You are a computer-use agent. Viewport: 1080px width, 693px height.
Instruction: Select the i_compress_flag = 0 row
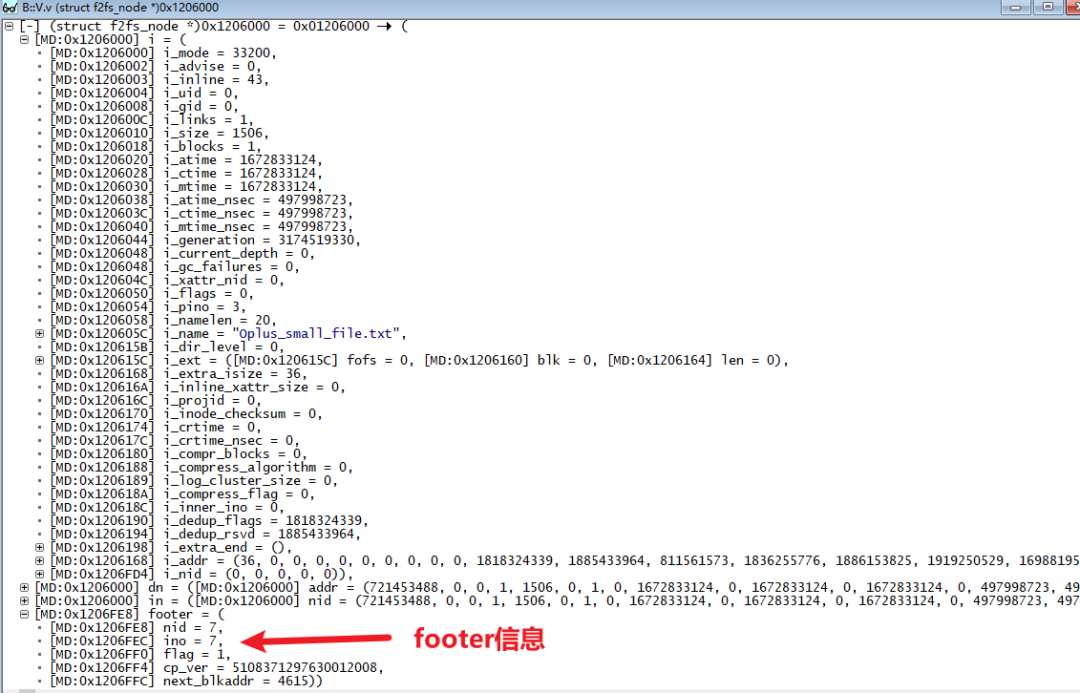(x=182, y=494)
